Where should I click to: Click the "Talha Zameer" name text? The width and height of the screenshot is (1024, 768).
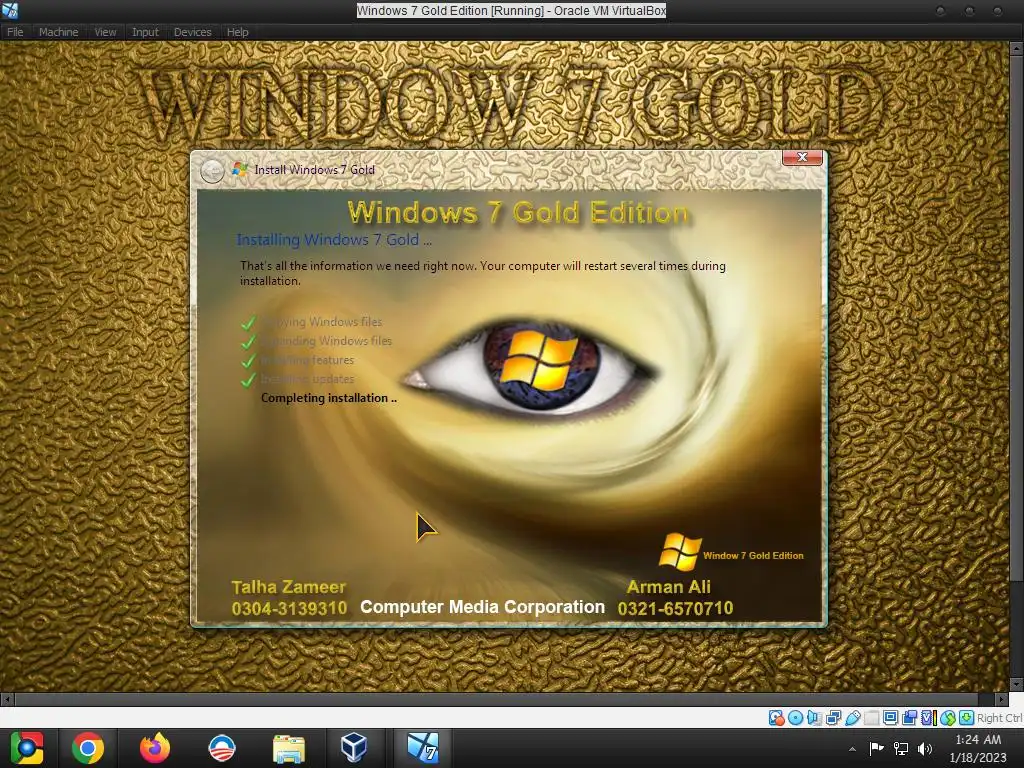click(x=289, y=587)
